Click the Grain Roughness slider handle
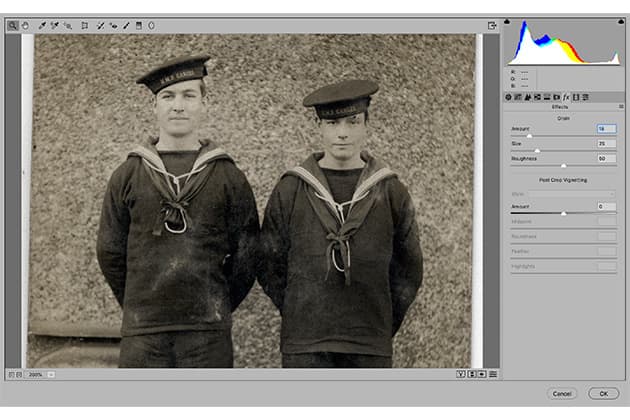This screenshot has height=420, width=630. click(x=564, y=166)
